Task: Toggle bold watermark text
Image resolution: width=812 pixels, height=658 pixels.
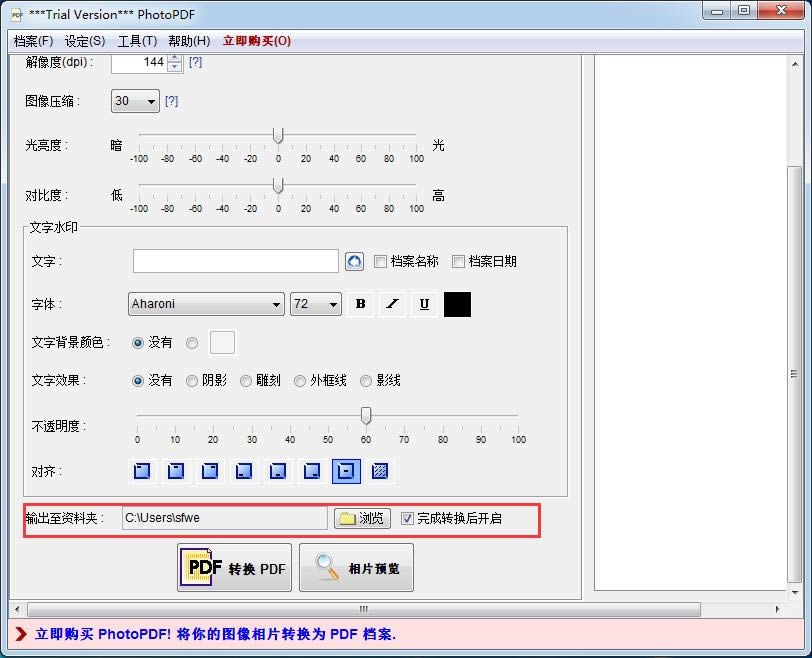Action: click(361, 304)
